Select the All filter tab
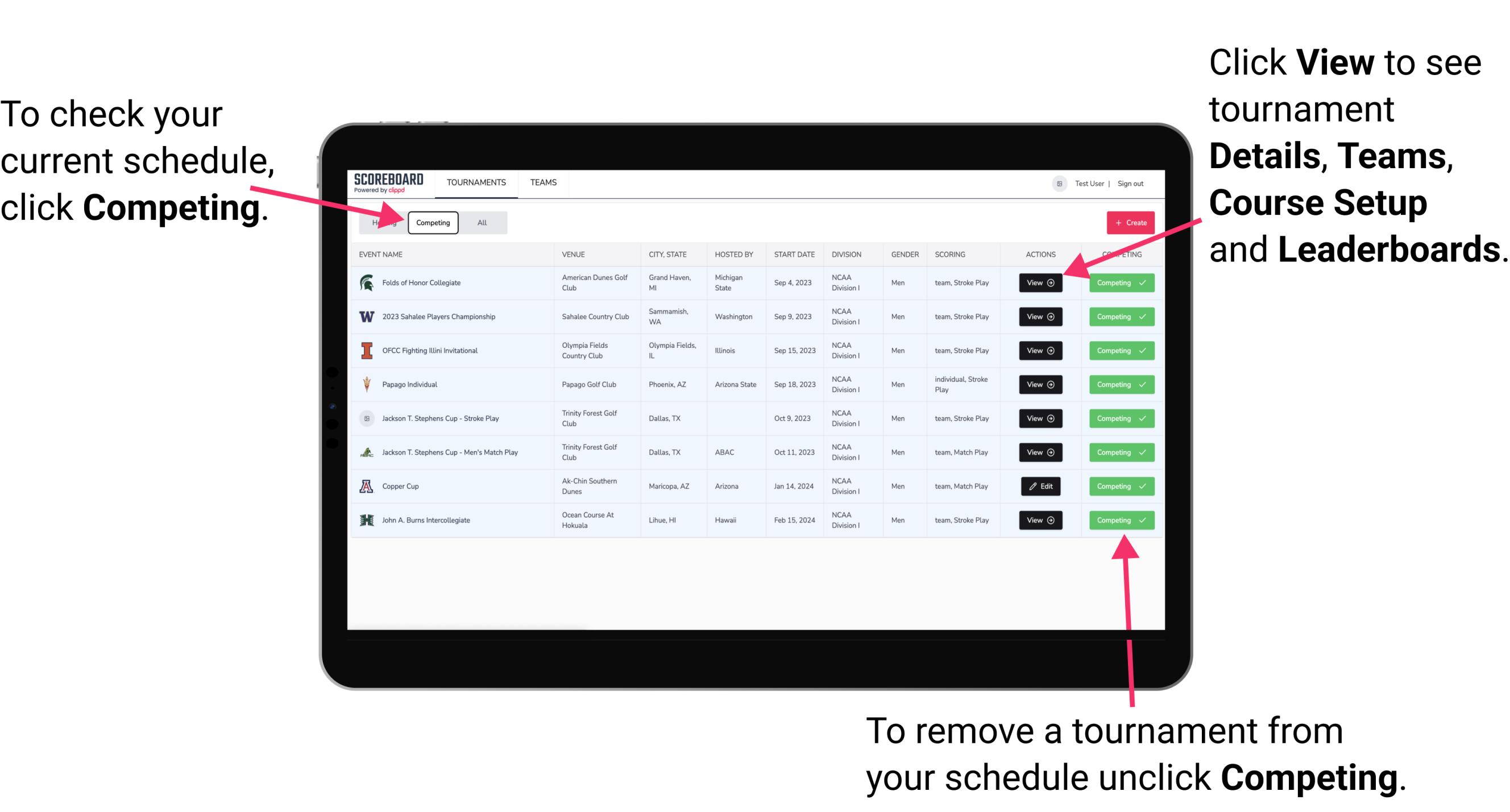1510x812 pixels. [x=480, y=222]
